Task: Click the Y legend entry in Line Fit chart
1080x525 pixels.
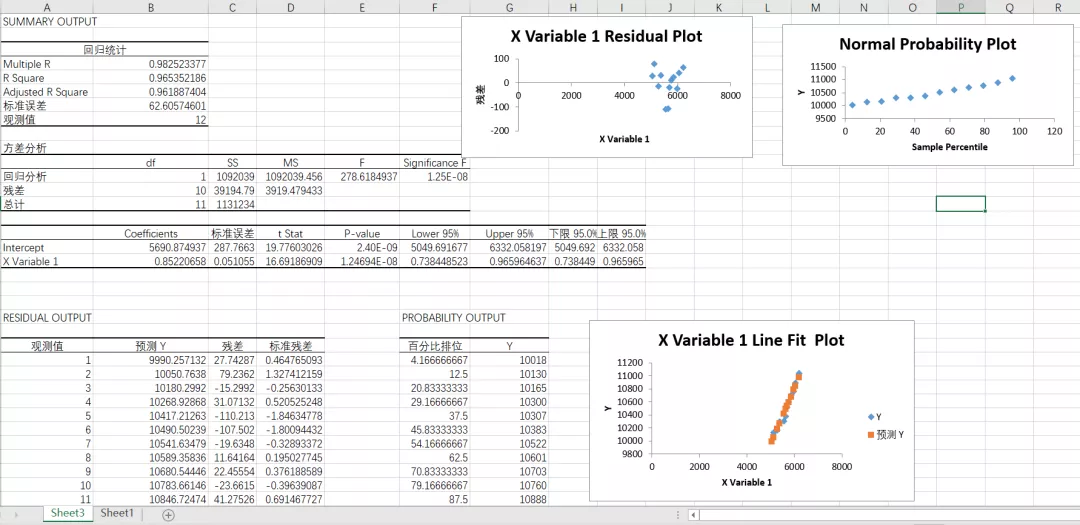Action: click(873, 417)
